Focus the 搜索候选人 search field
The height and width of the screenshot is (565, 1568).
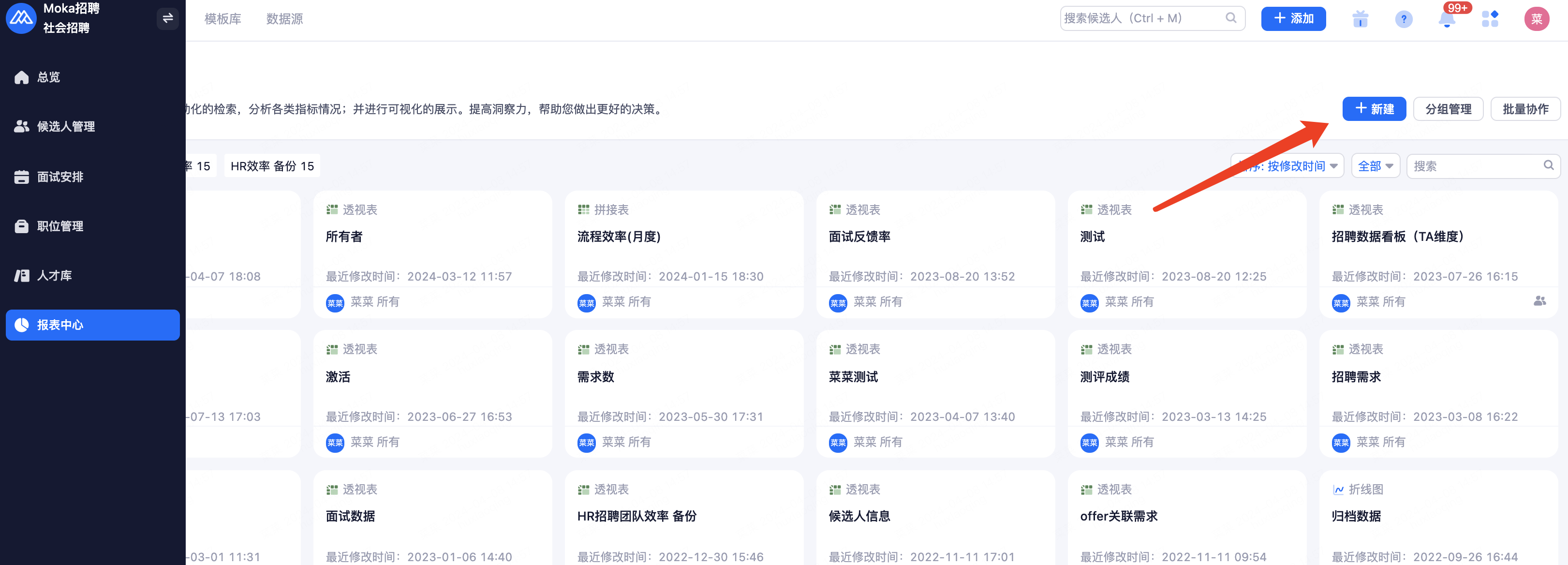pyautogui.click(x=1152, y=18)
